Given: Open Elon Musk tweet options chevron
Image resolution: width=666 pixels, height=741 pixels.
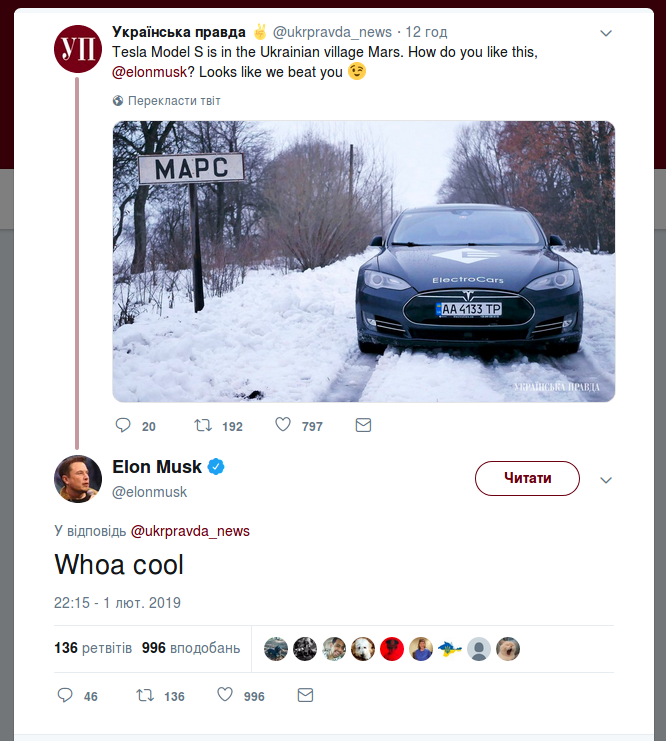Looking at the screenshot, I should tap(605, 480).
